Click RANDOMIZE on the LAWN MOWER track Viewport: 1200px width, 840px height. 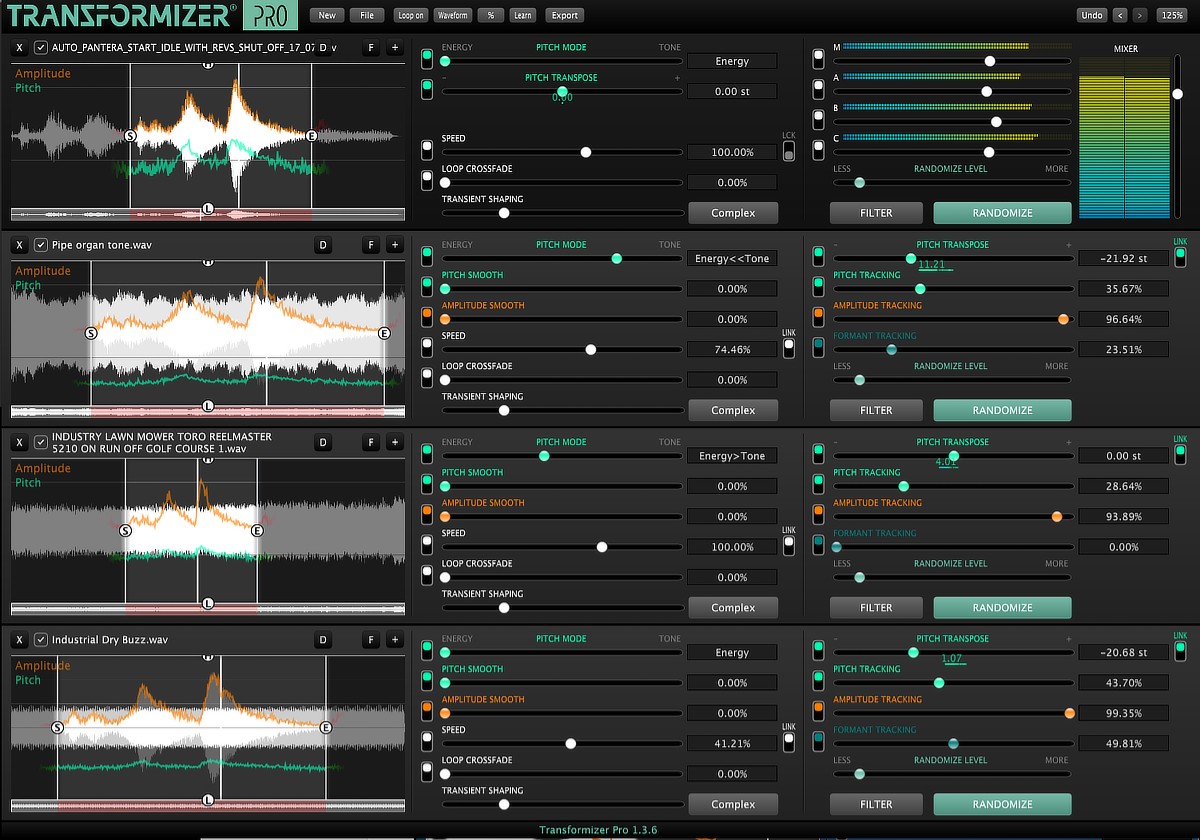tap(1002, 607)
